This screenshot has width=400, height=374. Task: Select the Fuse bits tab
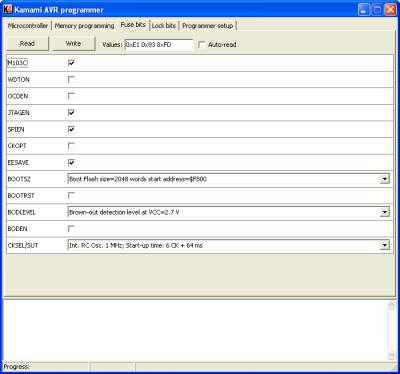tap(133, 25)
